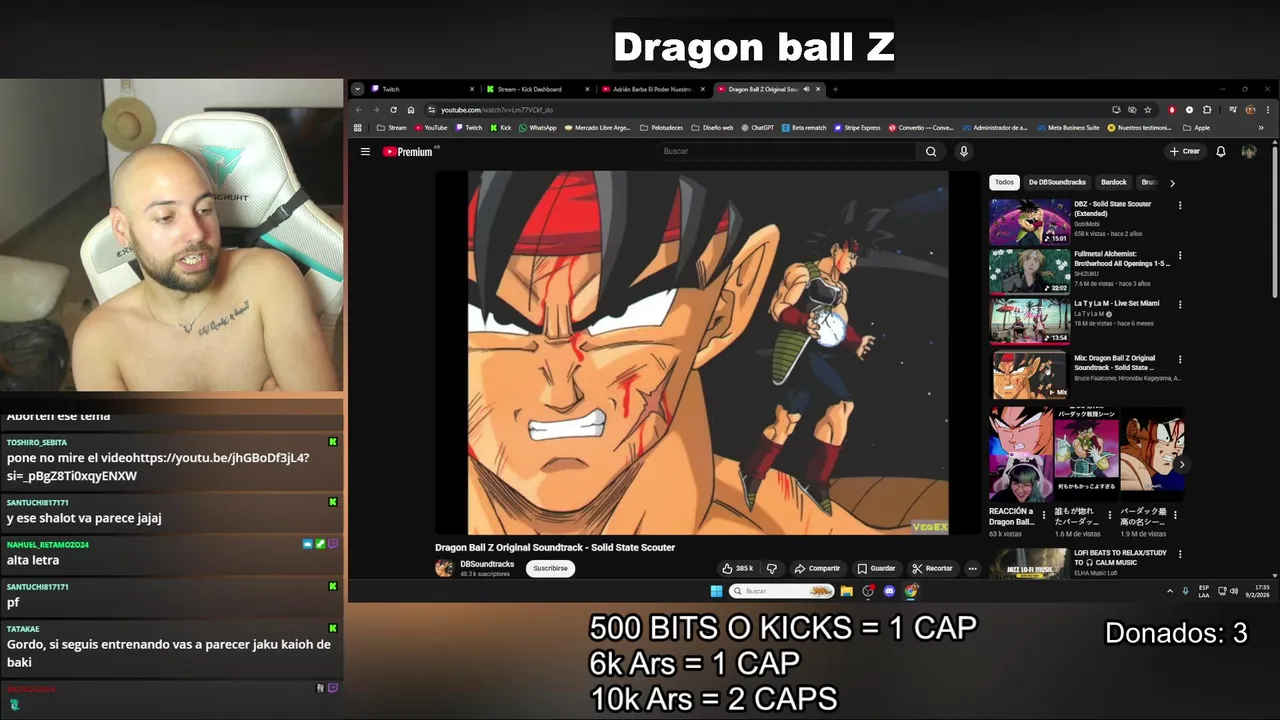Viewport: 1280px width, 720px height.
Task: Click the Suscribirse button
Action: tap(550, 568)
